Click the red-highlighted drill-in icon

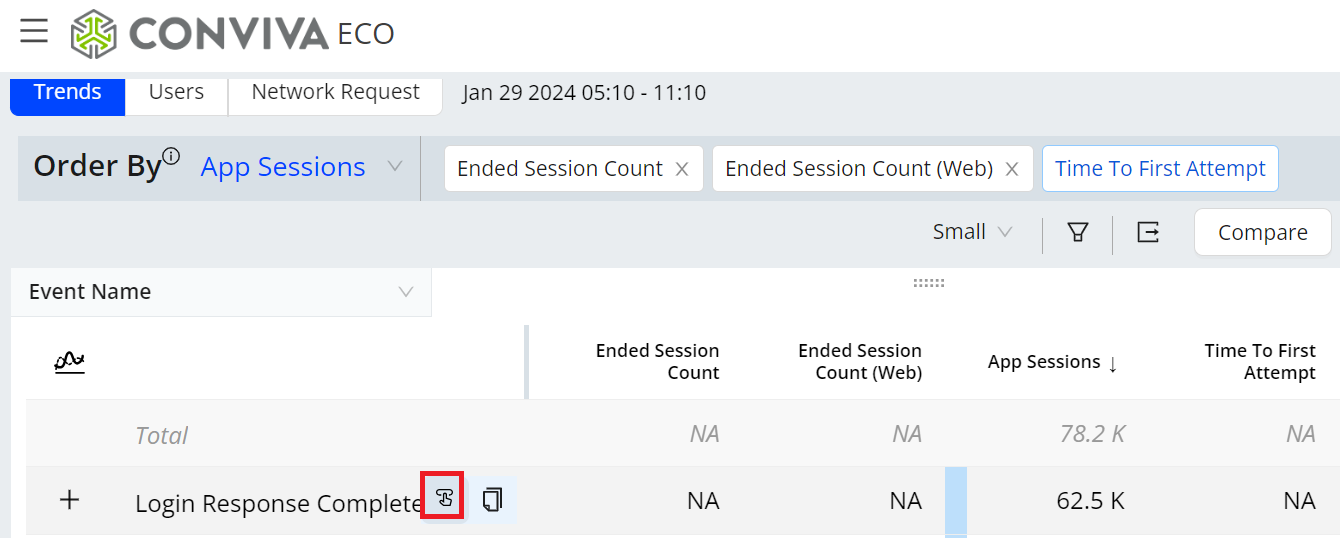442,496
